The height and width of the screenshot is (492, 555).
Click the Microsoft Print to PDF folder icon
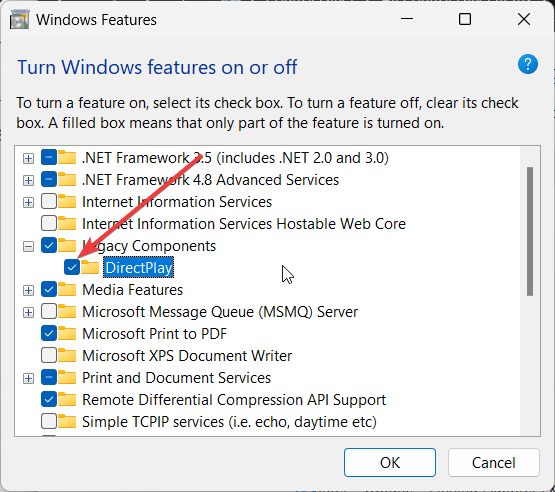67,333
